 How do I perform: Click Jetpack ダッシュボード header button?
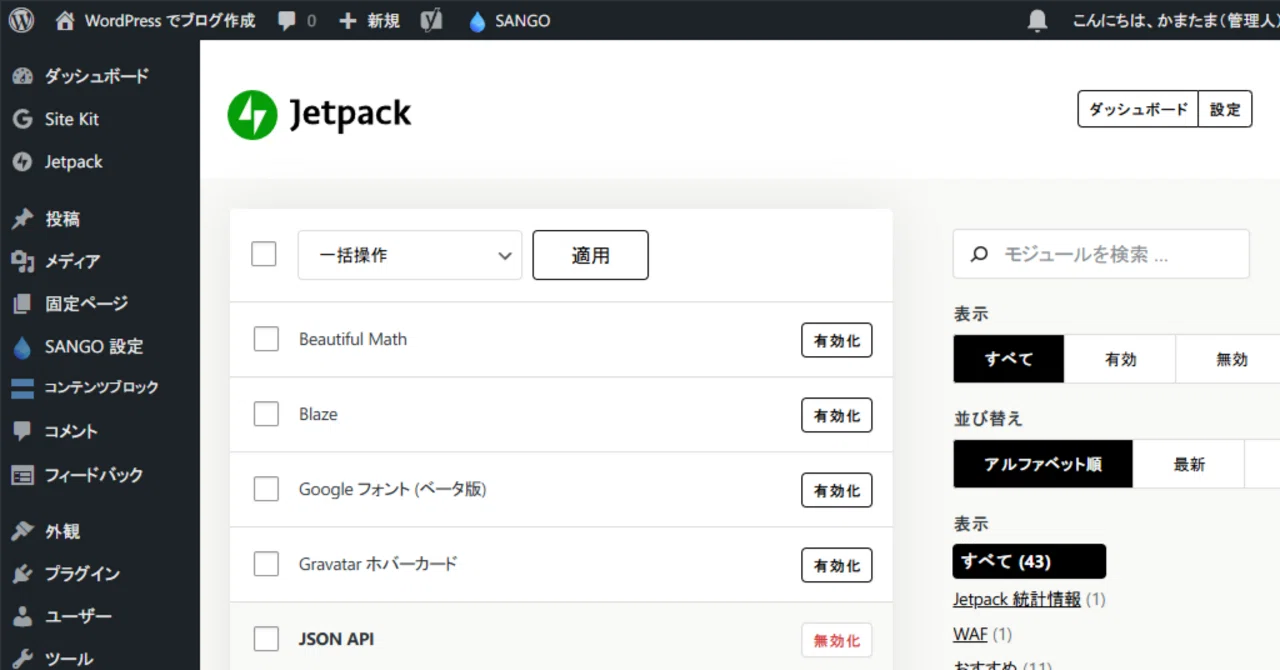coord(1138,109)
